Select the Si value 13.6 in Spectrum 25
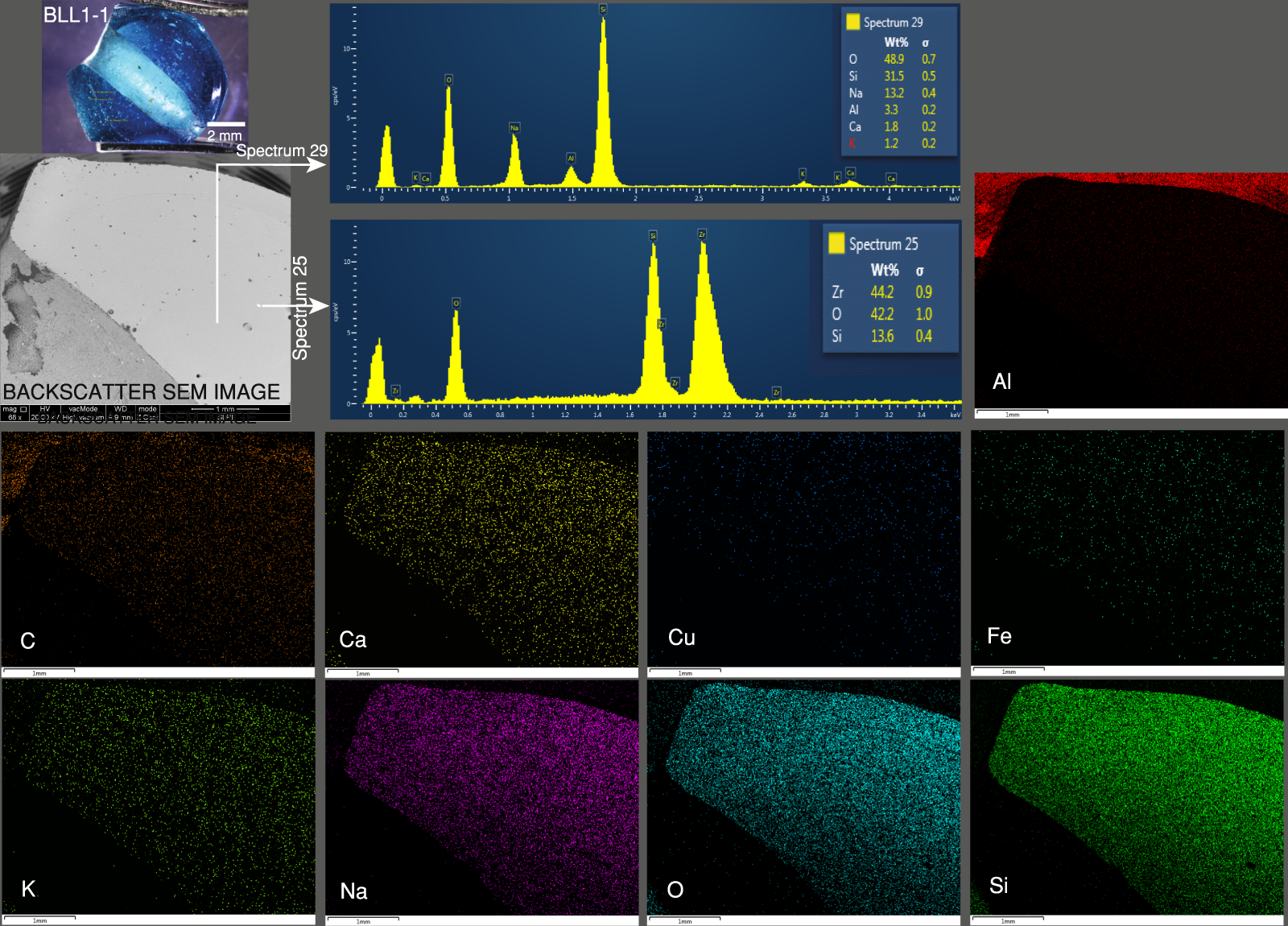 coord(882,336)
